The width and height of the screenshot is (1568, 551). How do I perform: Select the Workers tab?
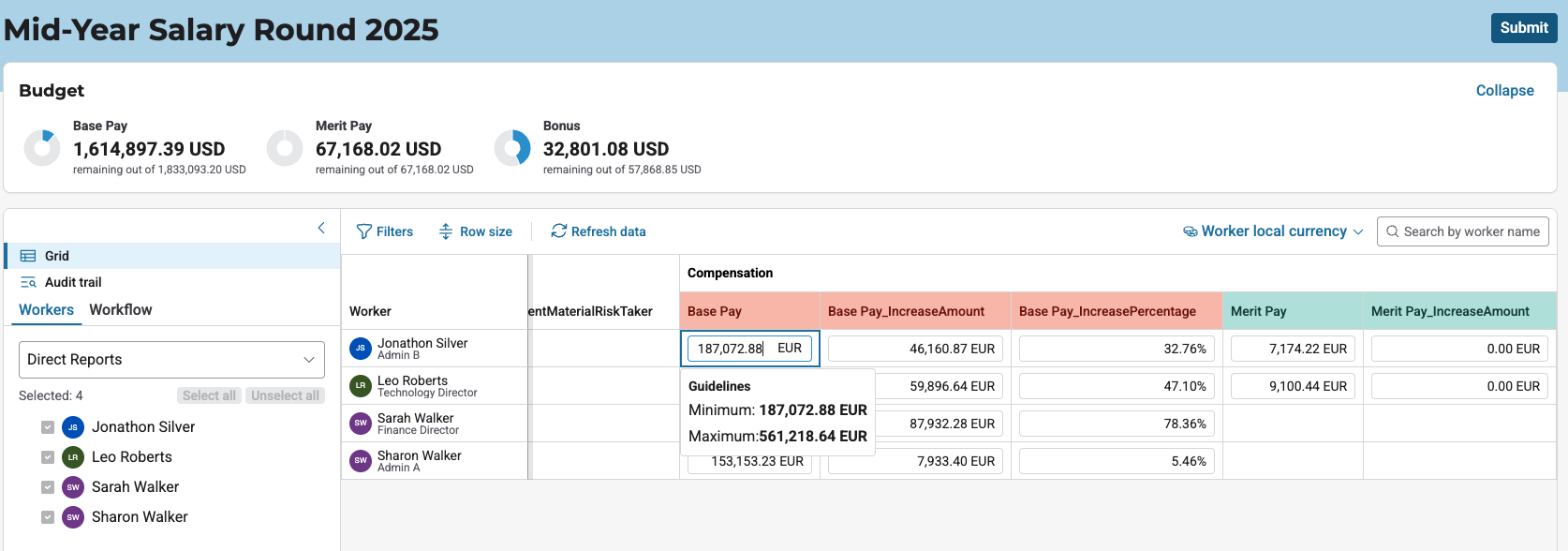(46, 310)
